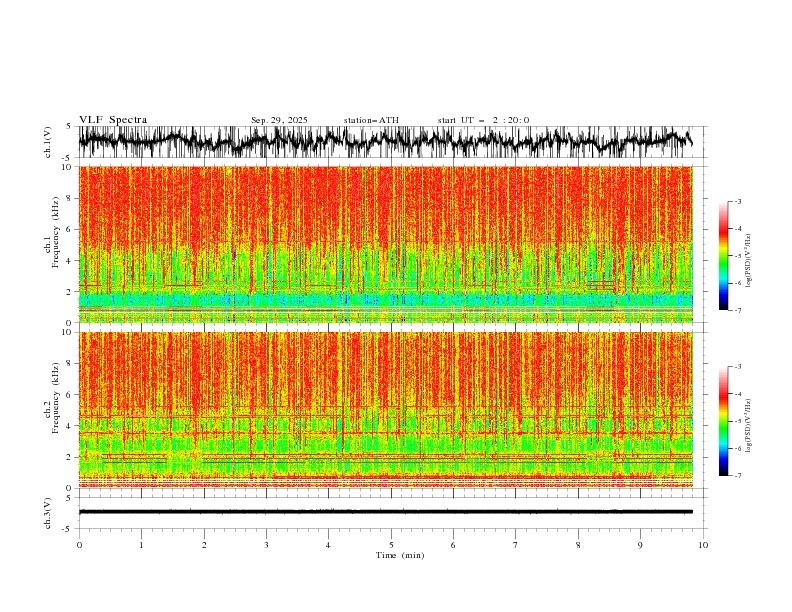The height and width of the screenshot is (612, 792).
Task: Click the ch.2 color bar "log(PSD)(V²/Hz)" label
Action: point(749,425)
